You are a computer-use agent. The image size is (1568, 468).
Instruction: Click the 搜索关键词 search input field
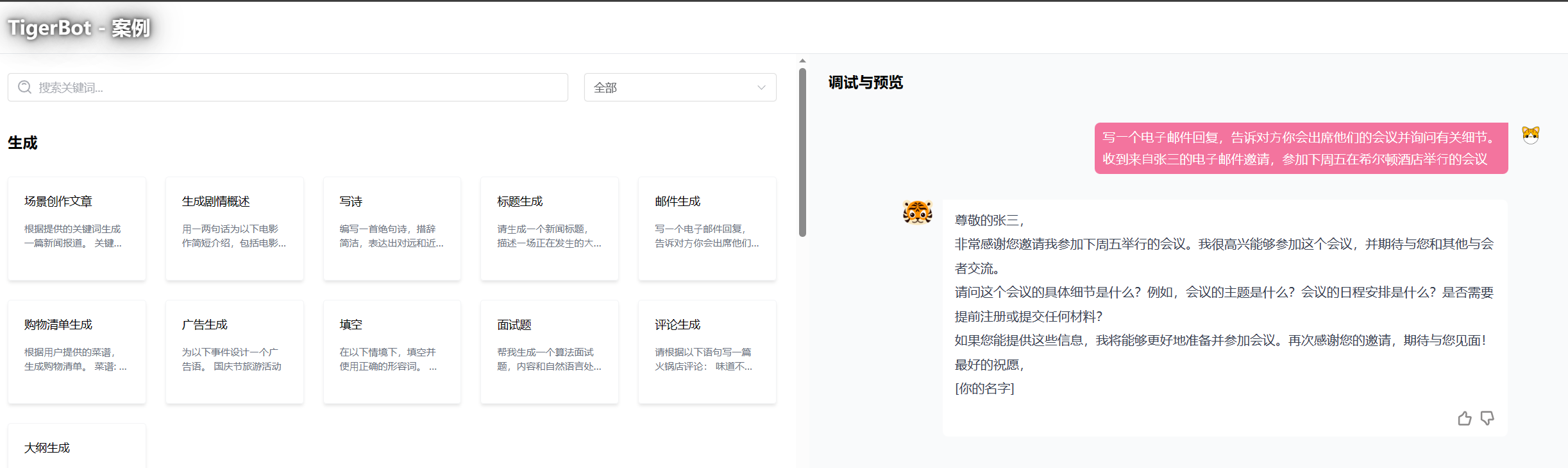point(288,87)
